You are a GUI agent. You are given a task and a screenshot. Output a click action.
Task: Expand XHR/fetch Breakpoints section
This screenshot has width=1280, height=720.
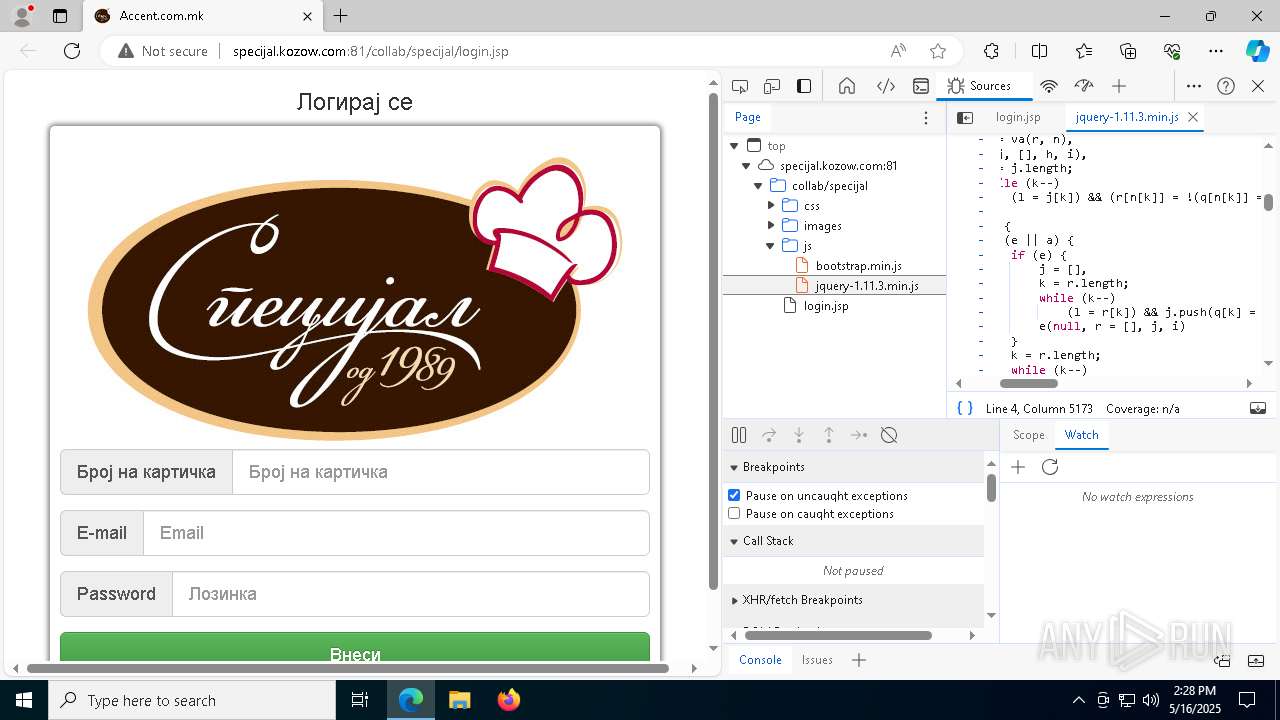(x=734, y=600)
